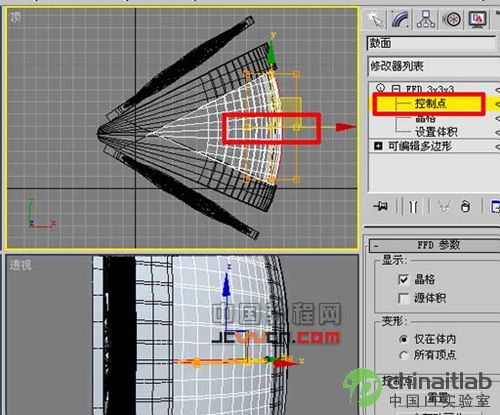Click the blue Z-axis gizmo arrow in perspective viewport

(x=227, y=284)
